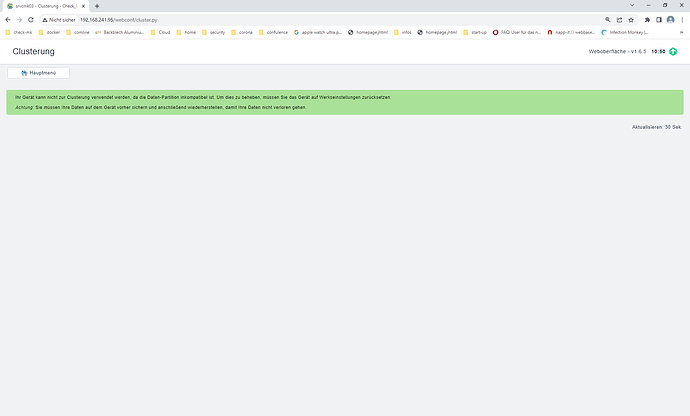This screenshot has height=416, width=690.
Task: Click the Clusterung page heading
Action: tap(33, 52)
